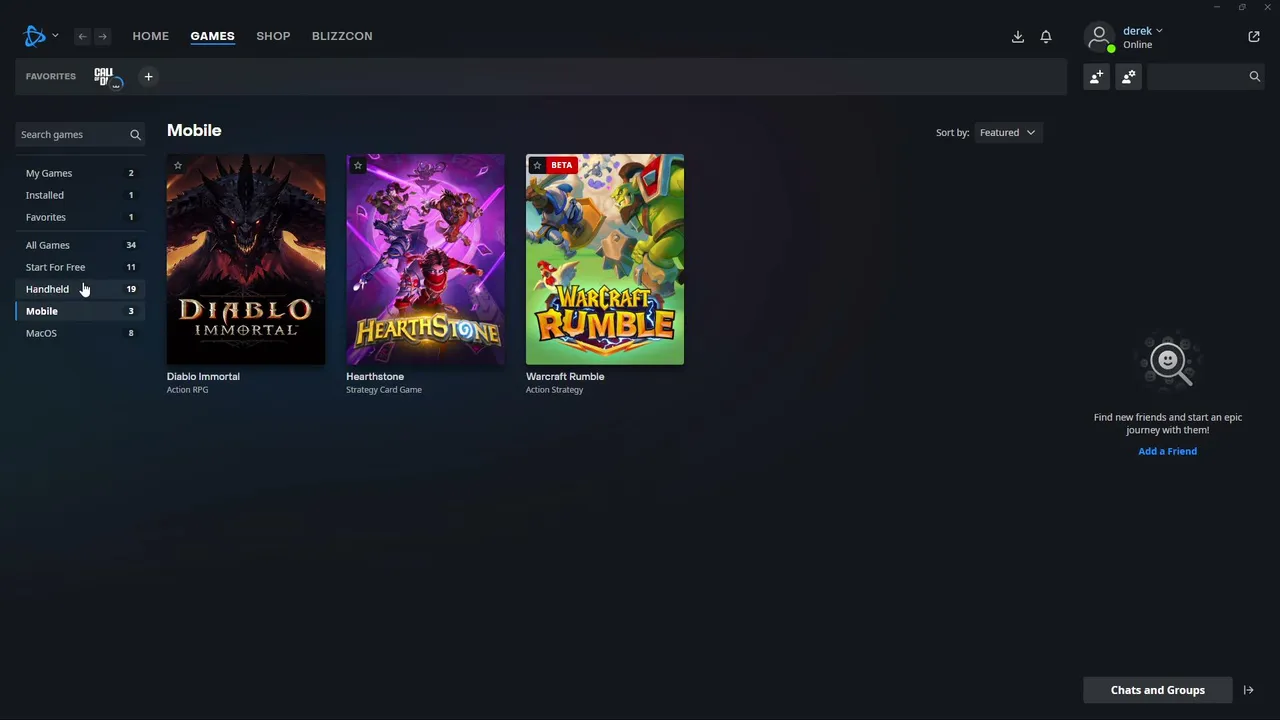Collapse the social panel with arrow icon
1280x720 pixels.
[1249, 690]
